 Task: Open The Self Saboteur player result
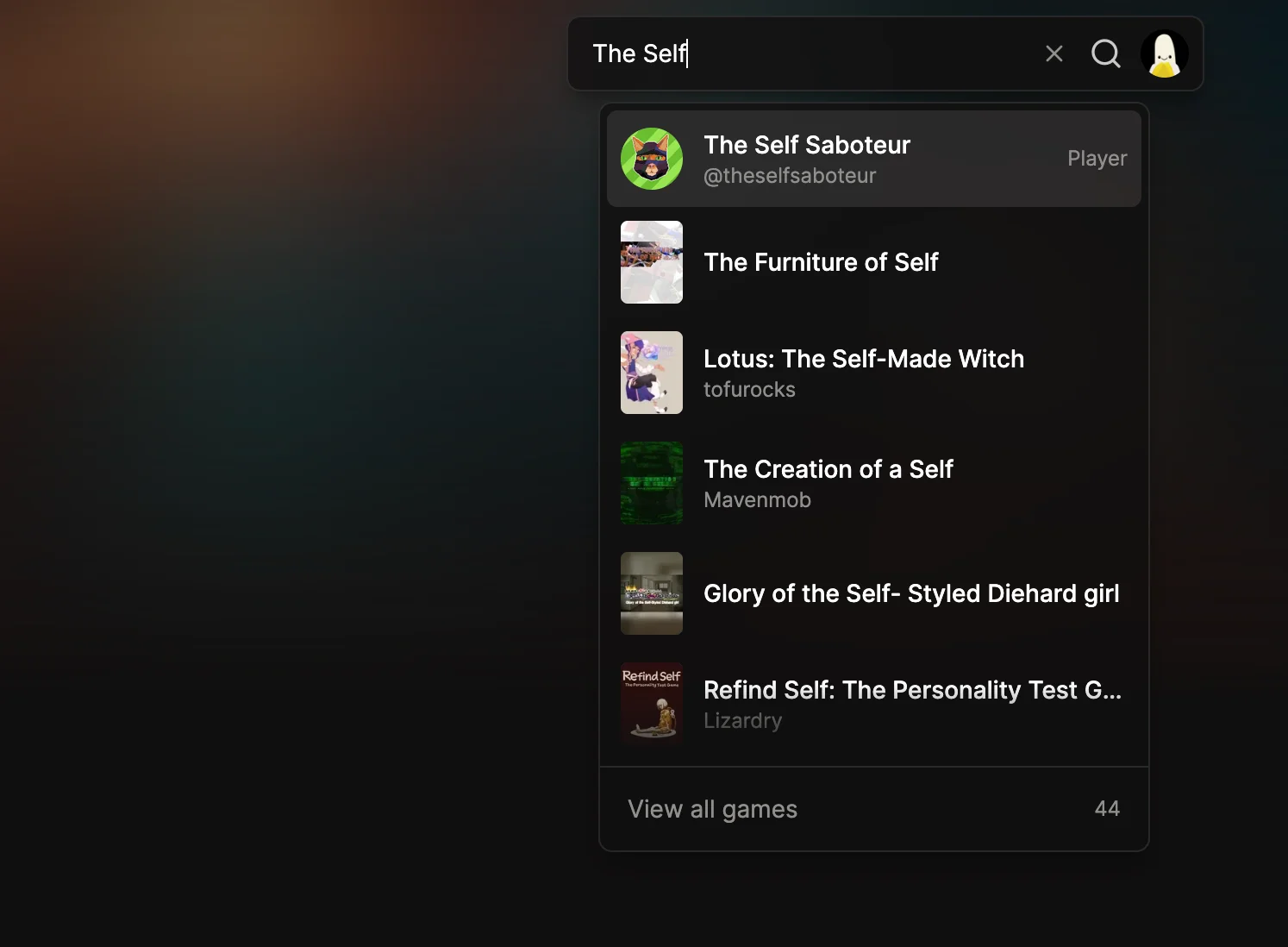[874, 159]
